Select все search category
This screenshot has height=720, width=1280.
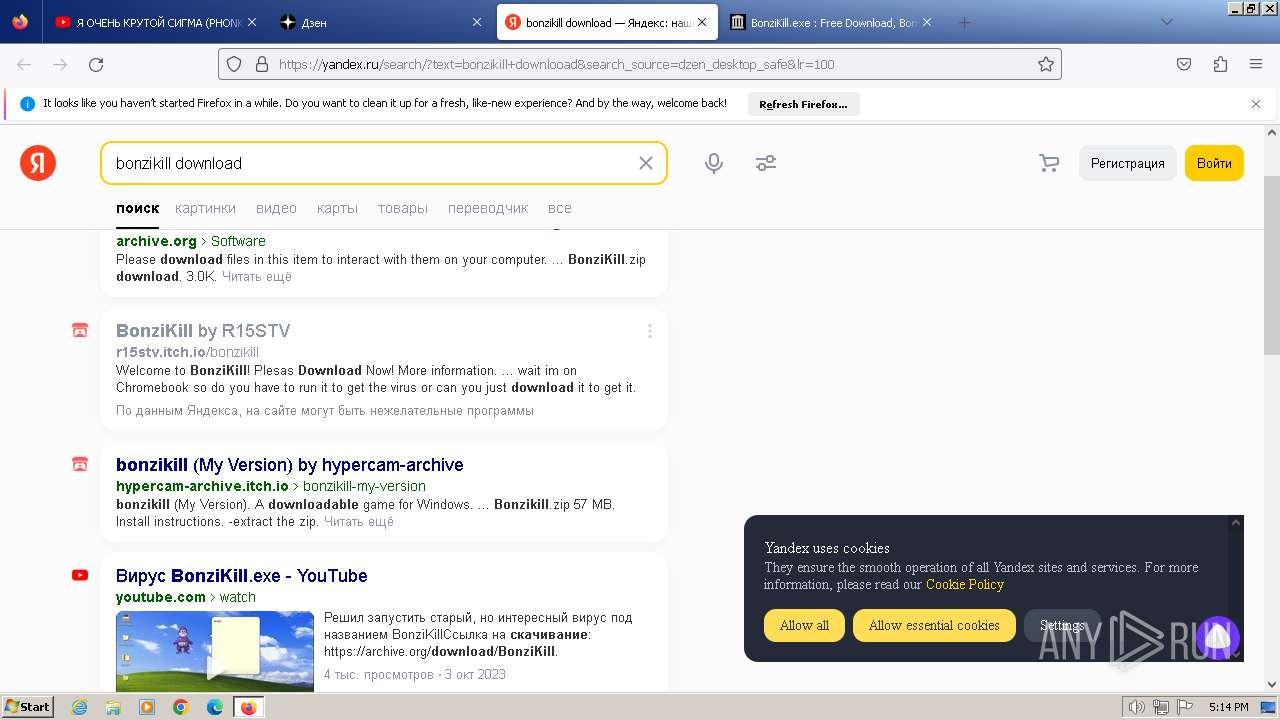click(x=560, y=208)
